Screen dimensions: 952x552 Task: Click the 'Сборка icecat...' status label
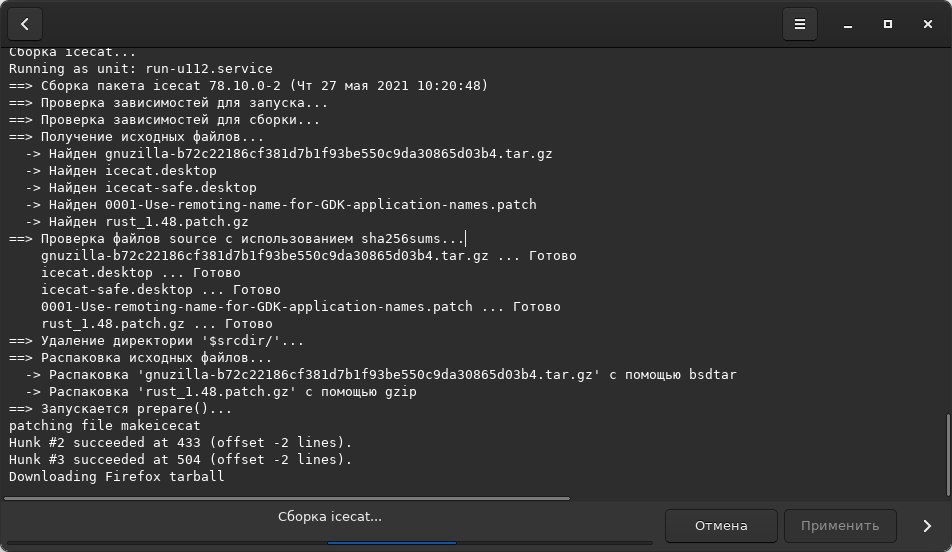pos(330,517)
